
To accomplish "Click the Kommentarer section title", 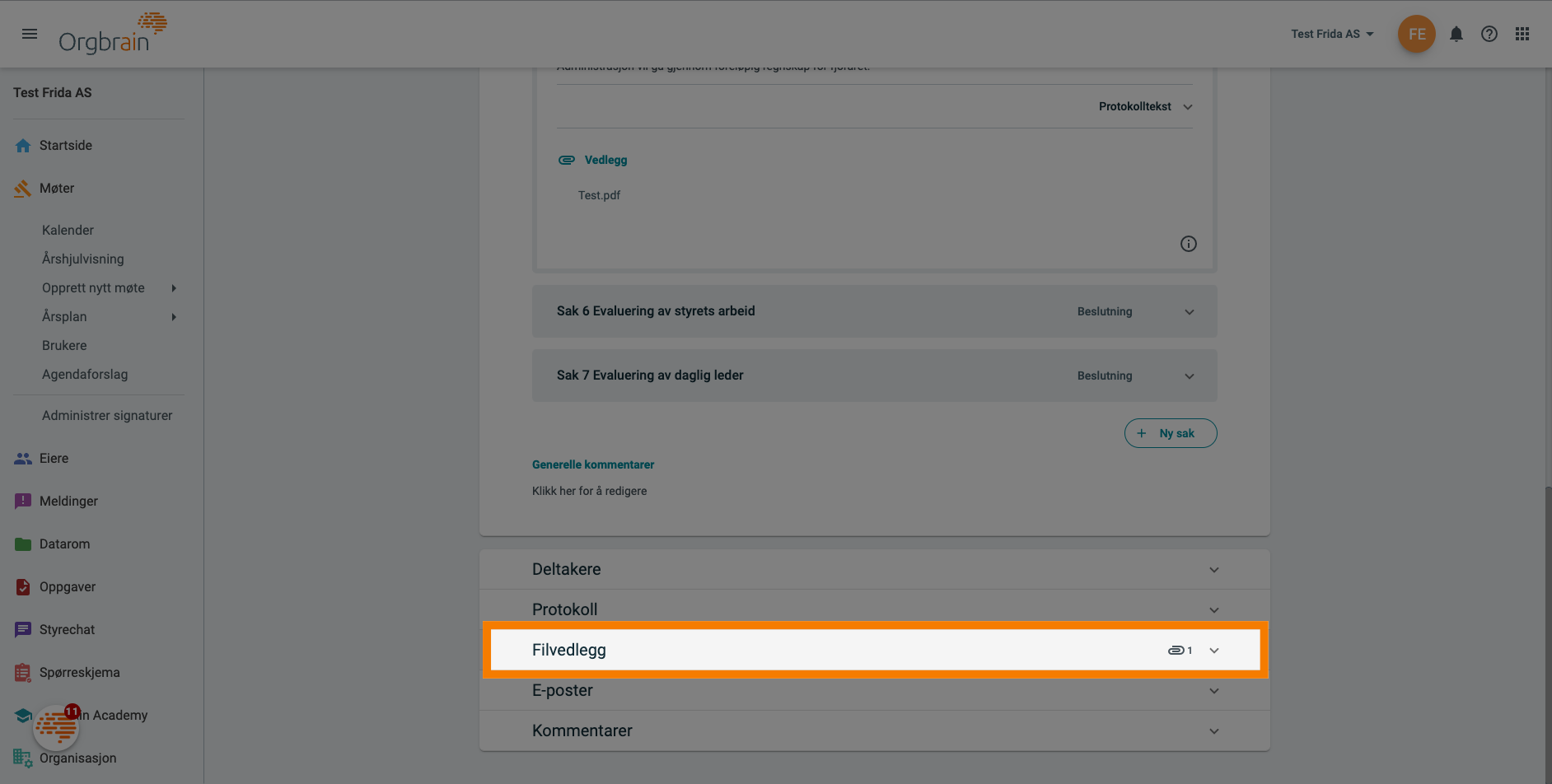I will [x=582, y=731].
